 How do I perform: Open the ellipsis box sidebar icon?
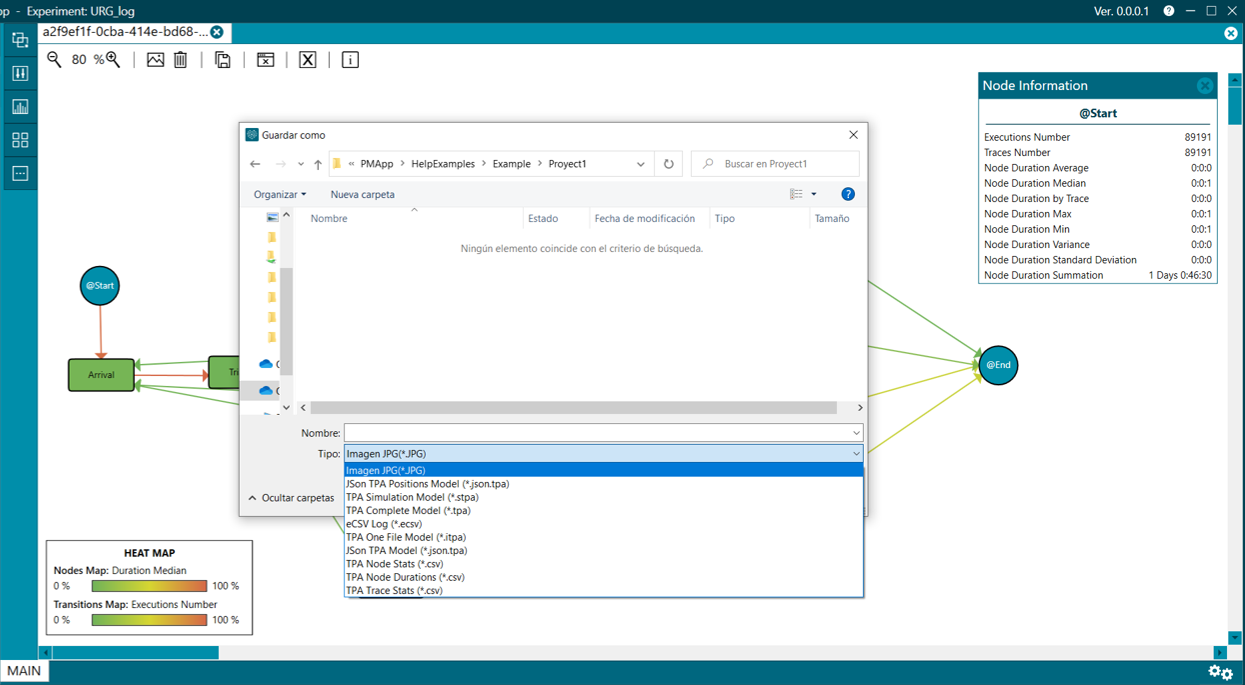(x=20, y=173)
